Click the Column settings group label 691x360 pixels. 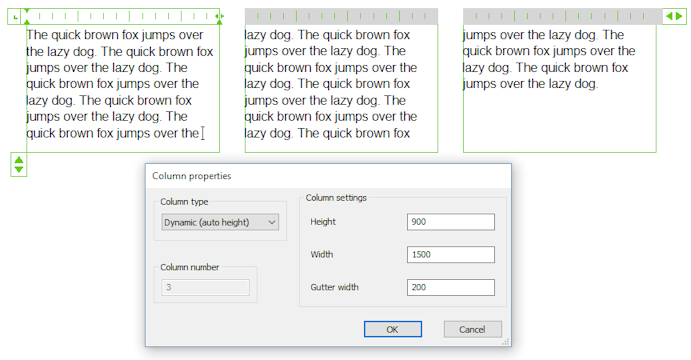coord(336,198)
